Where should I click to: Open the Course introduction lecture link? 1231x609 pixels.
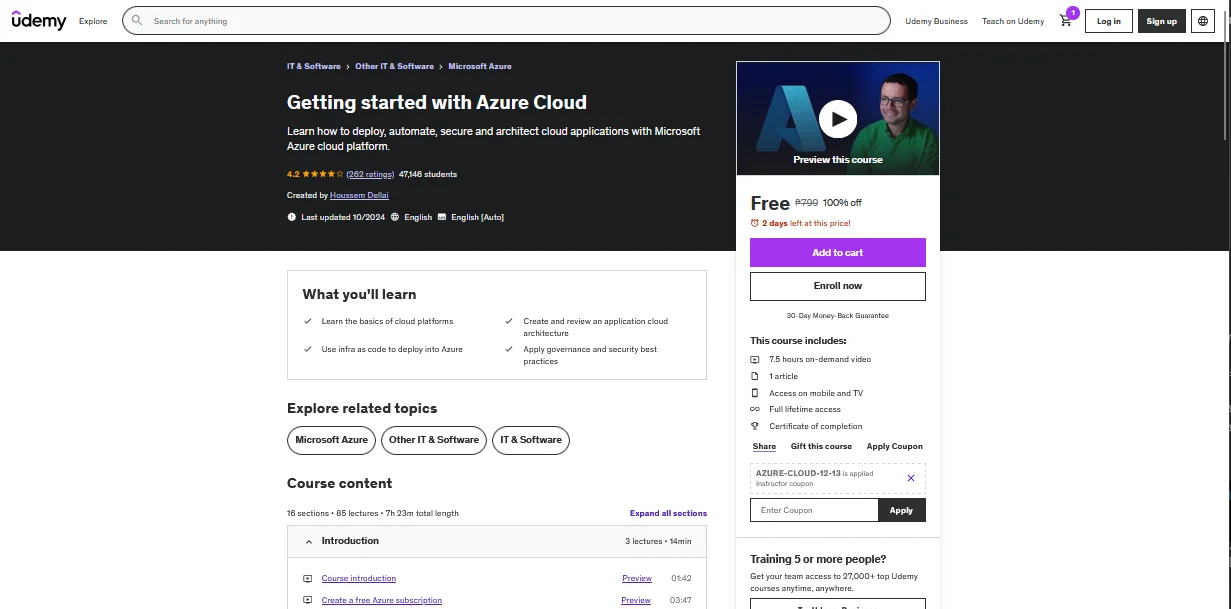[359, 578]
